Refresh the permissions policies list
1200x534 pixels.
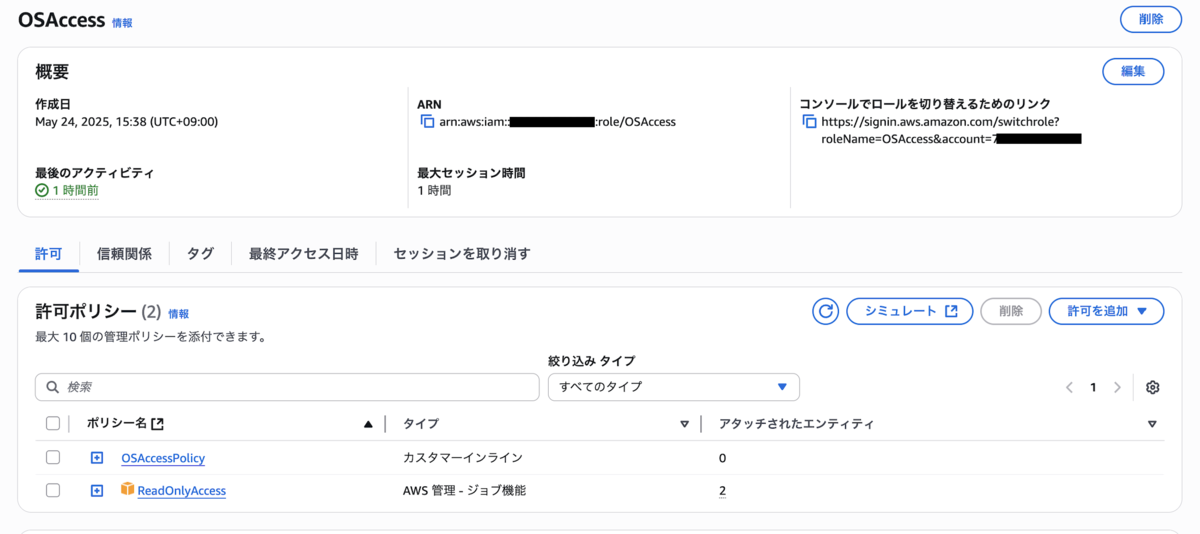826,311
